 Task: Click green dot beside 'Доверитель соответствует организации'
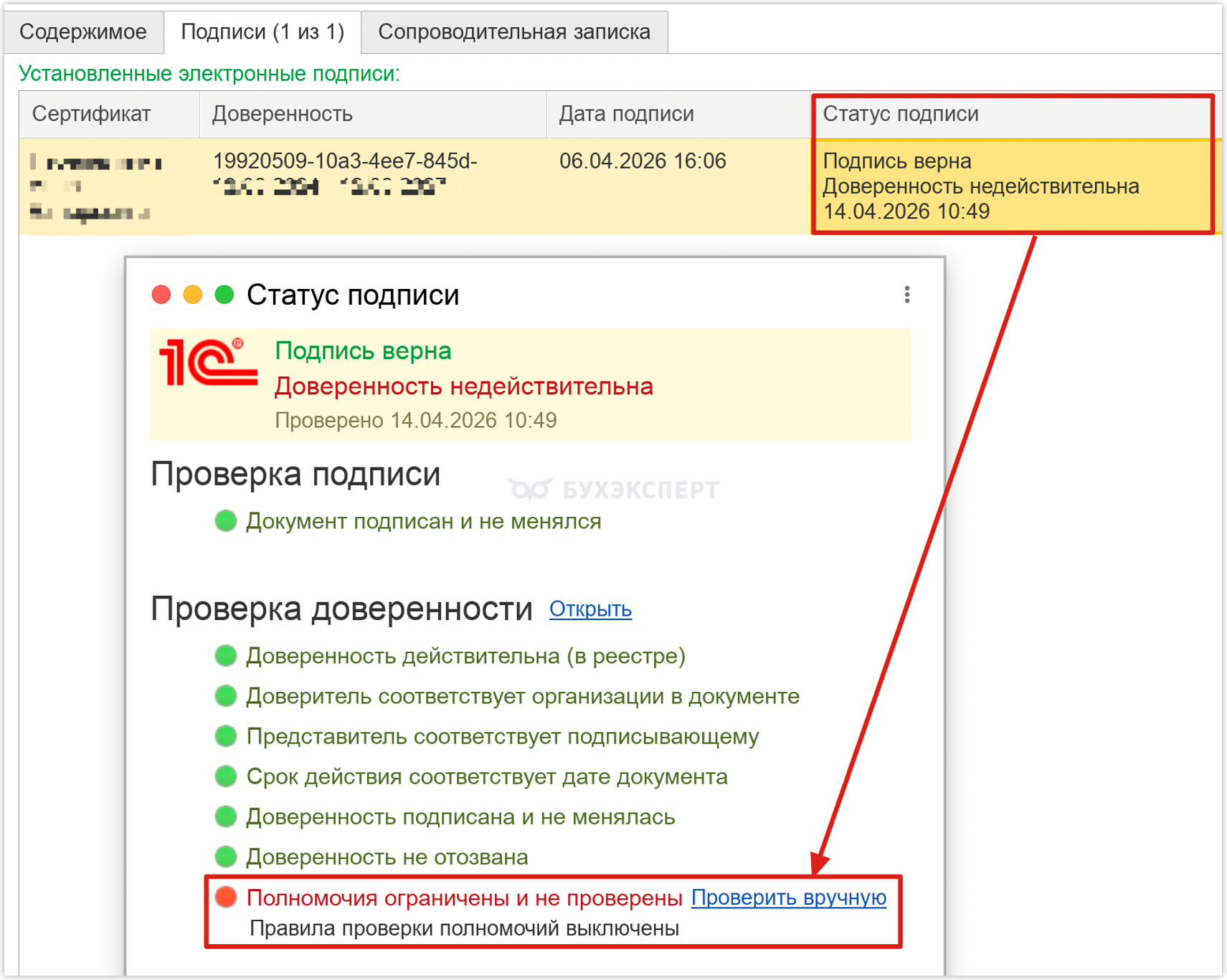[226, 696]
